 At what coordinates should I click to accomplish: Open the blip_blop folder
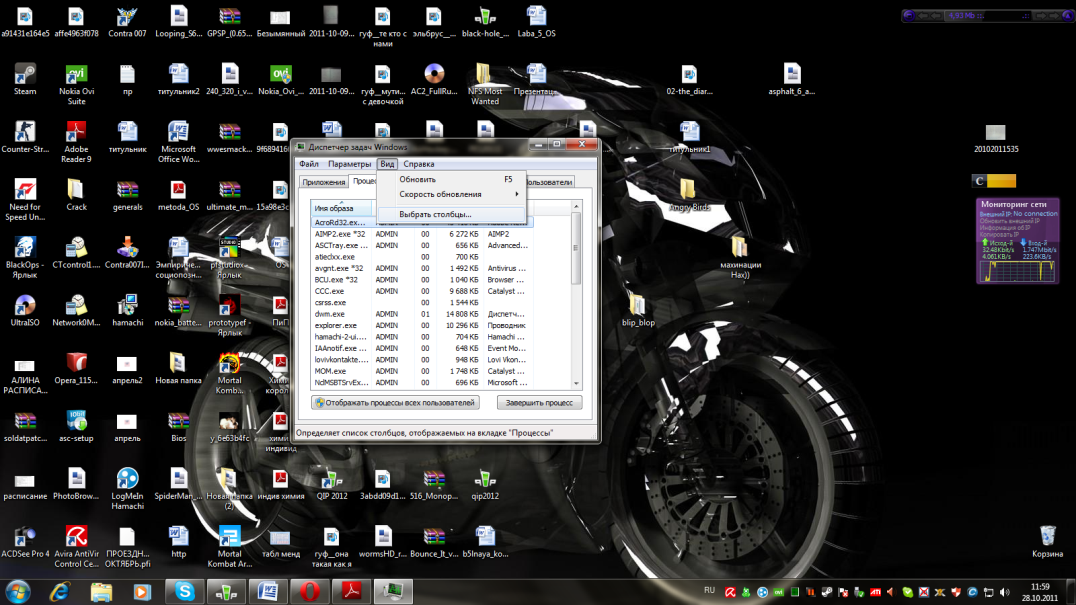point(638,310)
